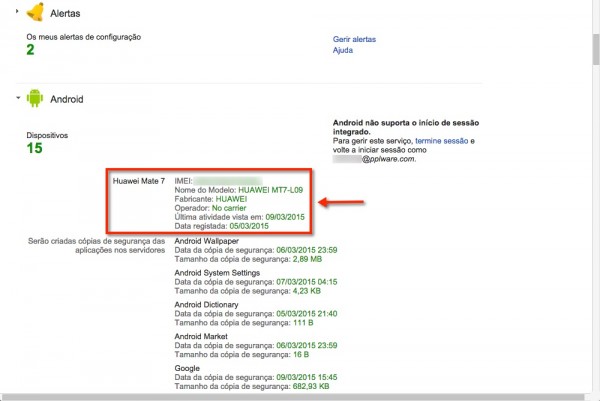Click the devices count 15
Viewport: 600px width, 401px height.
(x=34, y=148)
